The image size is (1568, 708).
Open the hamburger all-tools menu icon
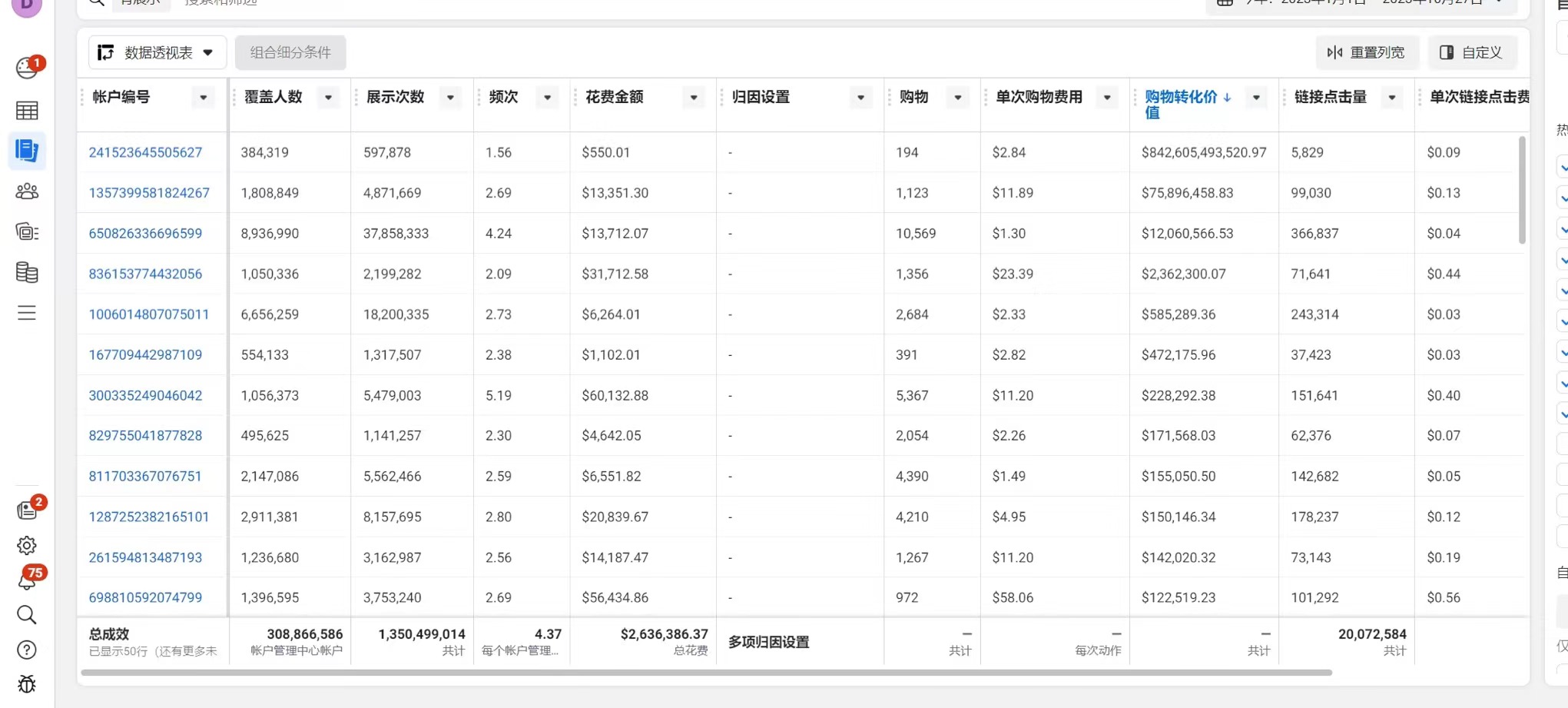(x=27, y=313)
